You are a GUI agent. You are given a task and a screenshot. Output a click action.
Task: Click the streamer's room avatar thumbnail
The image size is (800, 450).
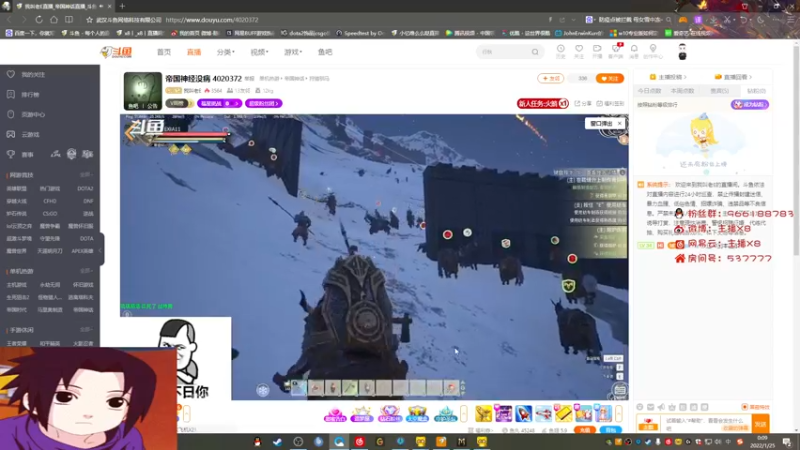point(143,91)
